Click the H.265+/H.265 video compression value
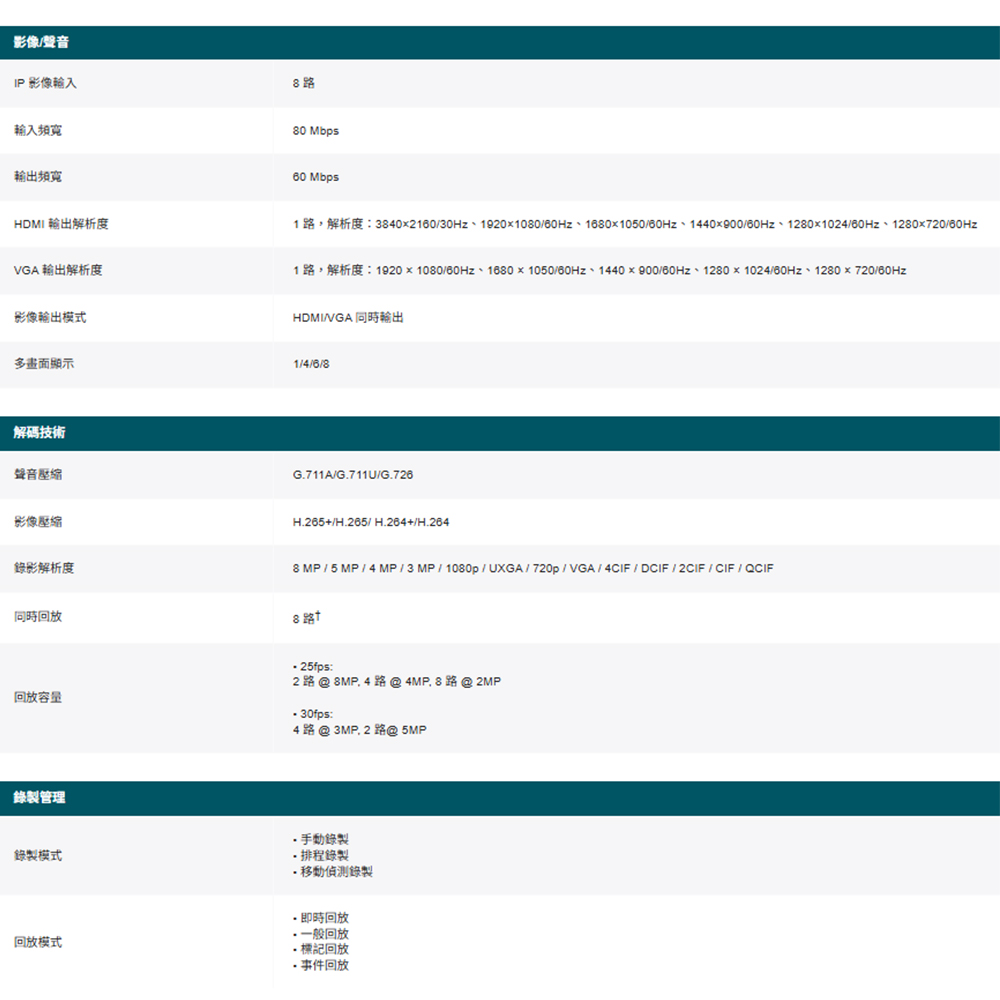 [370, 522]
